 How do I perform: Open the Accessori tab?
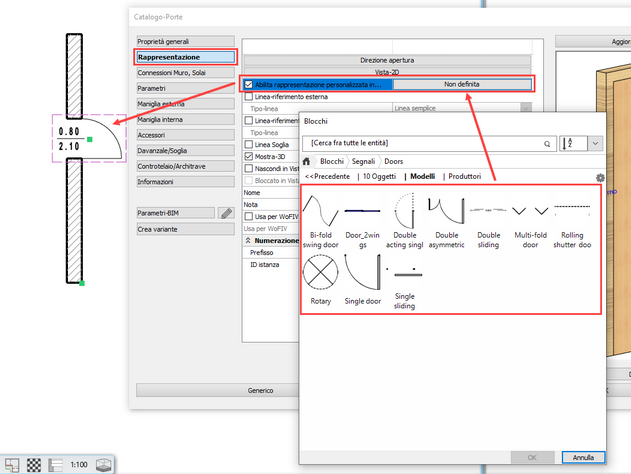coord(186,135)
